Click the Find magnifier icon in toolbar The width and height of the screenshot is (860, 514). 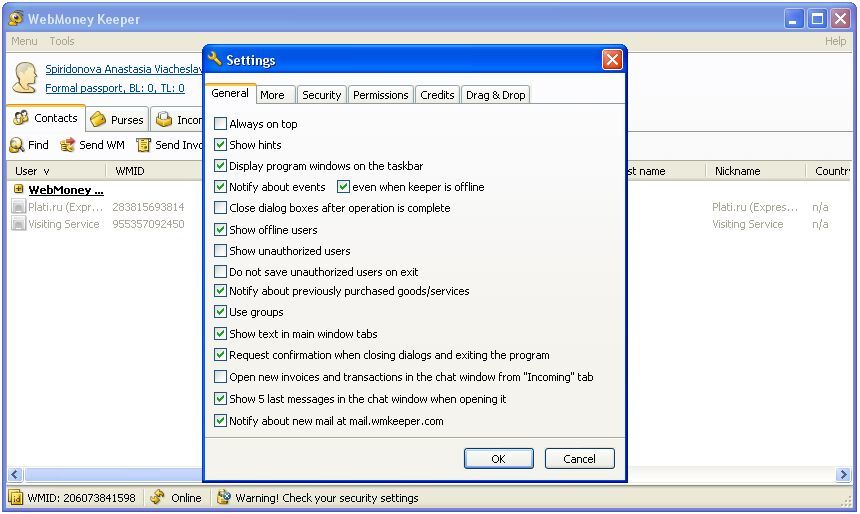pos(17,145)
